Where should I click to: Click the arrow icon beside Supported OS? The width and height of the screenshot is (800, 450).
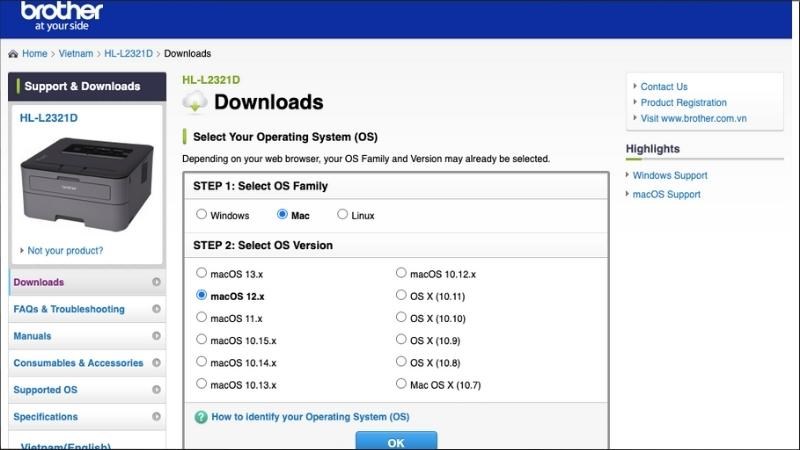point(156,390)
